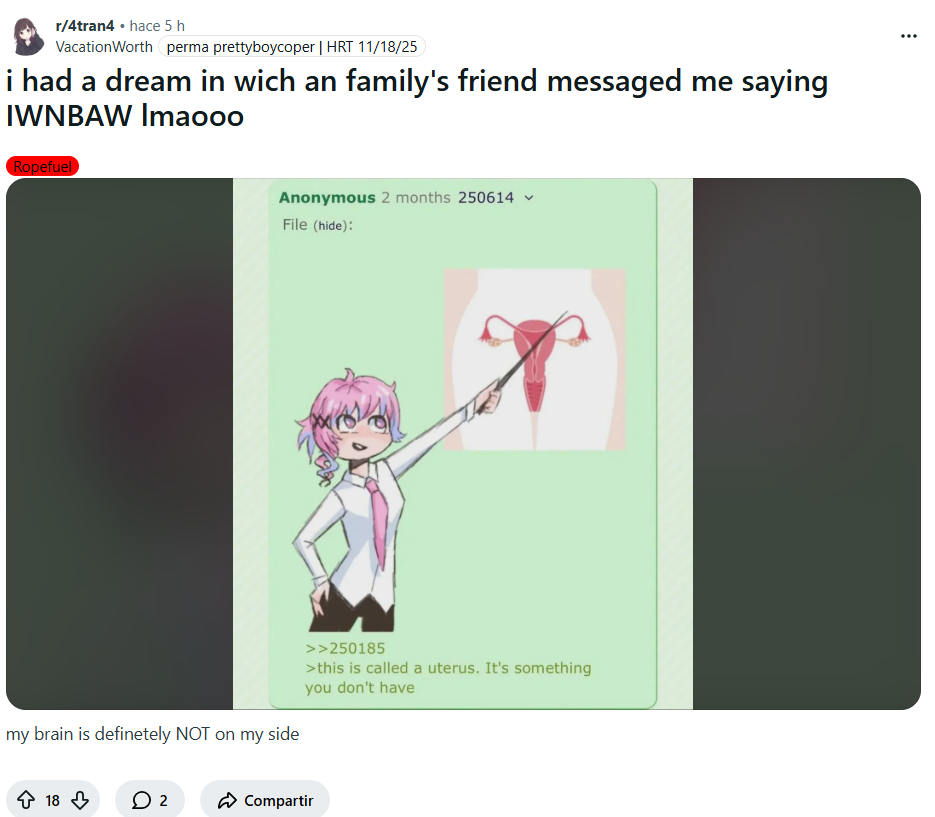Follow the >>250185 quote link
The width and height of the screenshot is (935, 817).
coord(345,648)
